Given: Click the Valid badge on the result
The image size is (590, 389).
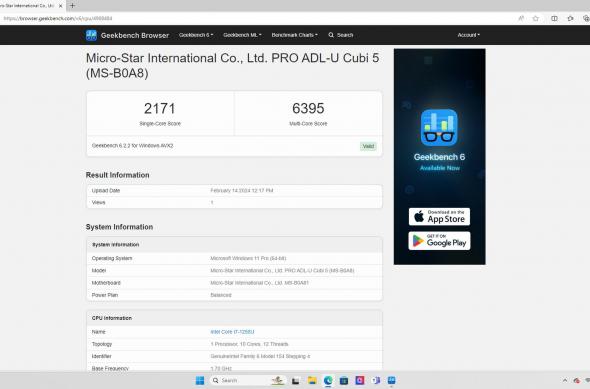Looking at the screenshot, I should (x=368, y=146).
